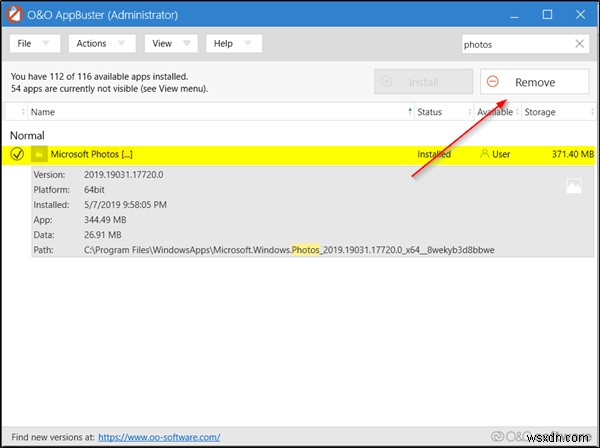Click the red minus icon on Remove

pos(492,81)
